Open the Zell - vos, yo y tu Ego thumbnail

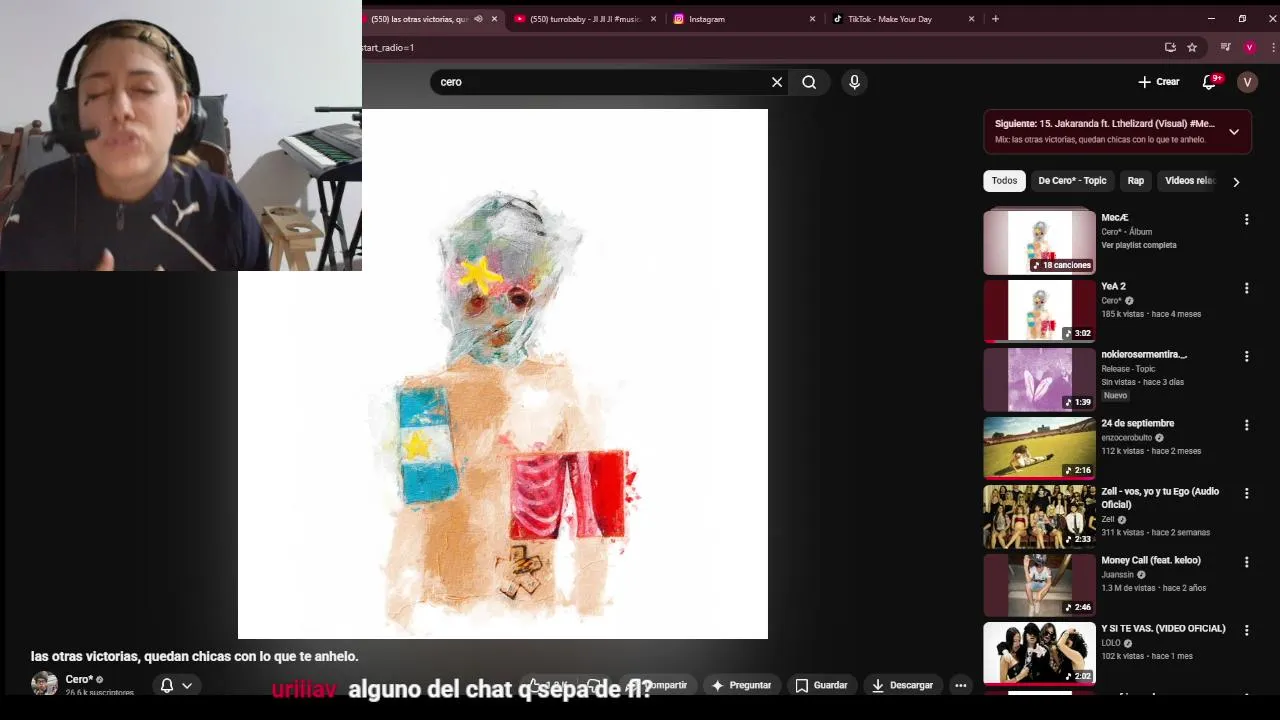pyautogui.click(x=1039, y=516)
